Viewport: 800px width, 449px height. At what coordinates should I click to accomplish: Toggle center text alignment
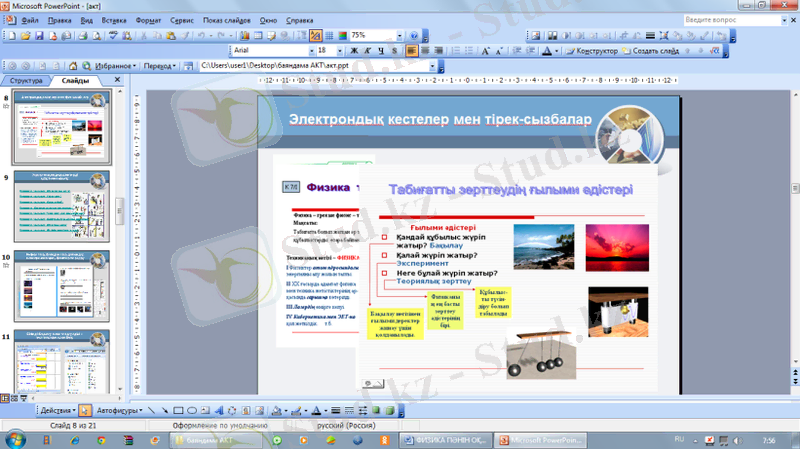tap(424, 50)
